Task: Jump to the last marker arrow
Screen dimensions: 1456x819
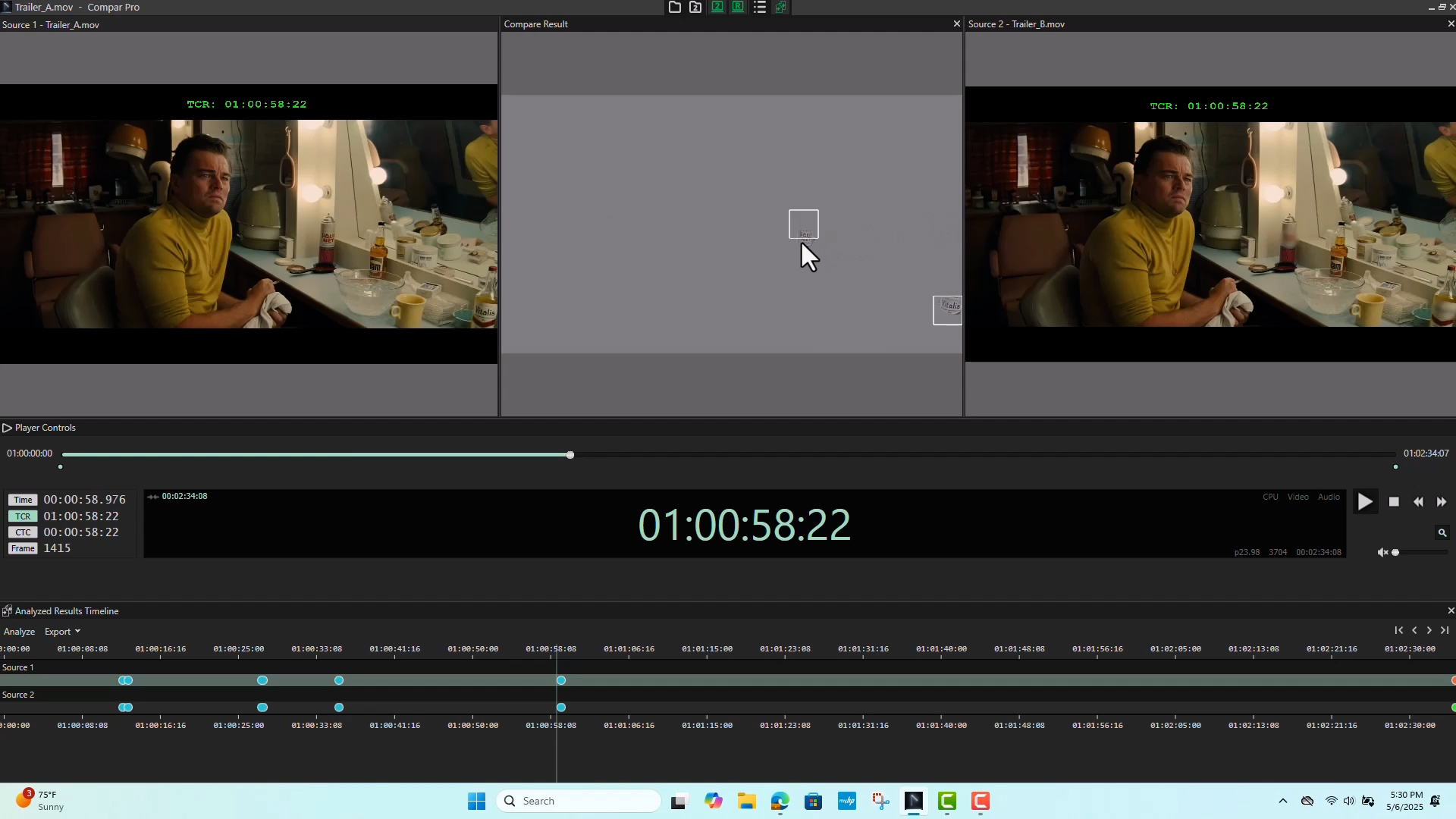Action: point(1445,631)
